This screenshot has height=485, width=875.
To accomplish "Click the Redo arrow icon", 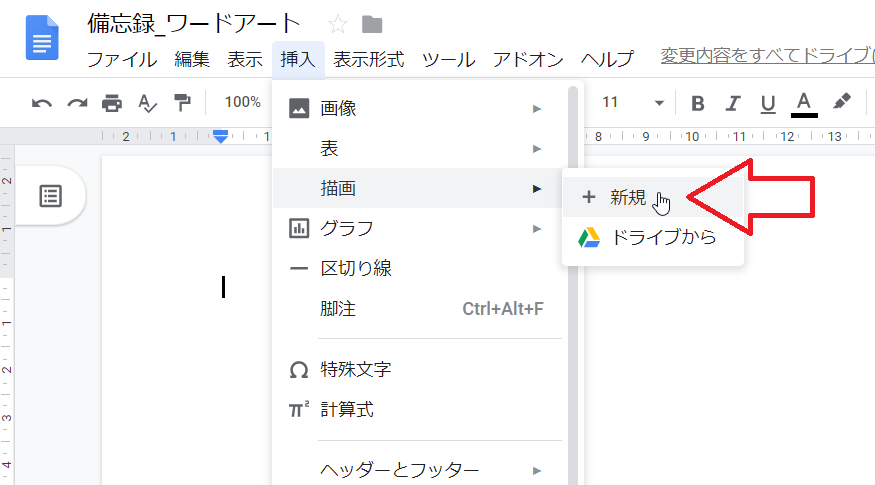I will (77, 102).
